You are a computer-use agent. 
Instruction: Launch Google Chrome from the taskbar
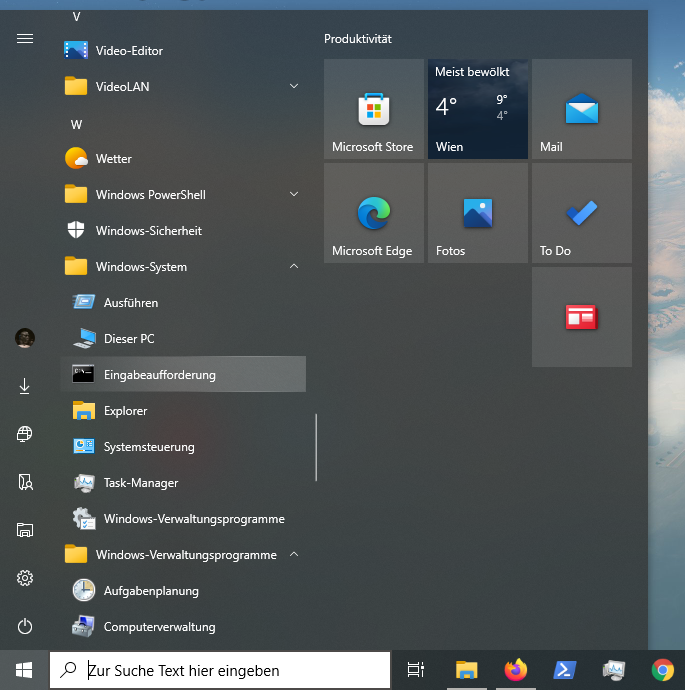[663, 670]
